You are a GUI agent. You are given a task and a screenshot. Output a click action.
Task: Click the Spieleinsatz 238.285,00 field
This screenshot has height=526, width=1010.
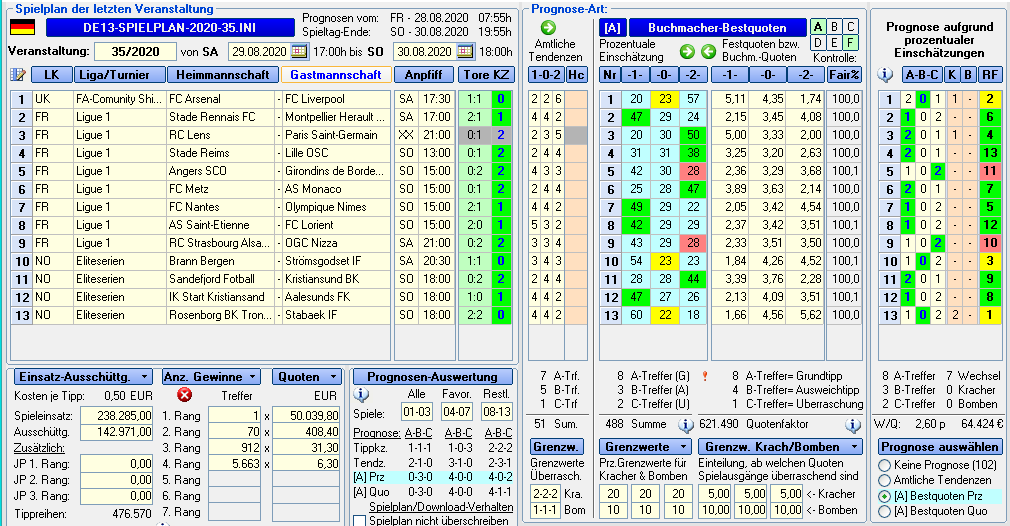tap(117, 416)
